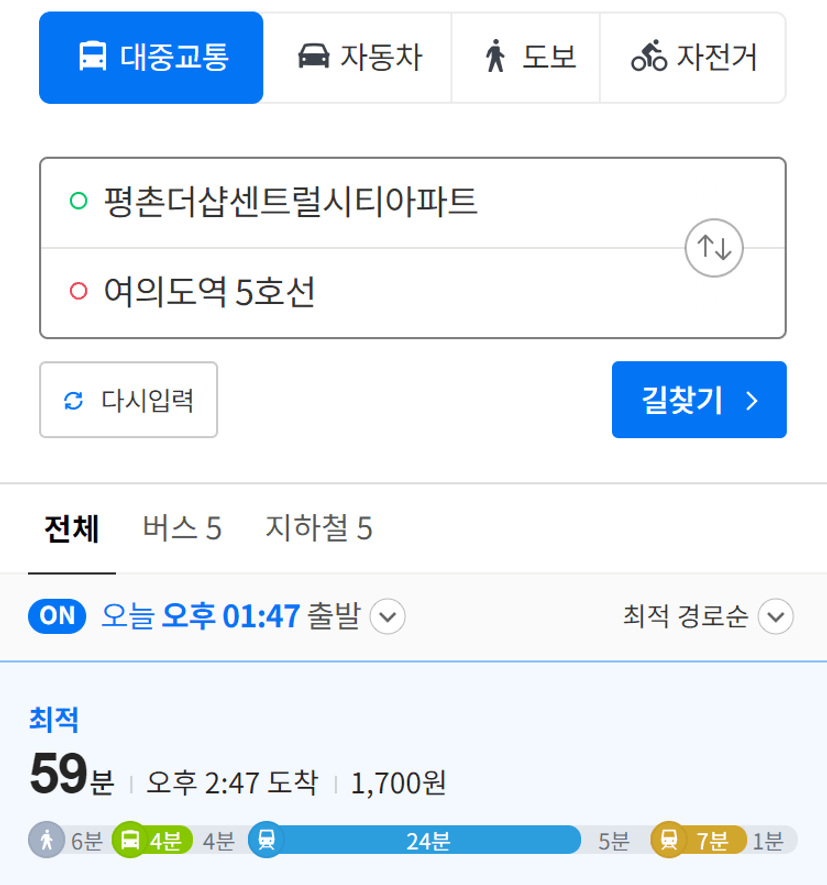Click the blue subway 24분 segment
This screenshot has width=827, height=885.
415,840
